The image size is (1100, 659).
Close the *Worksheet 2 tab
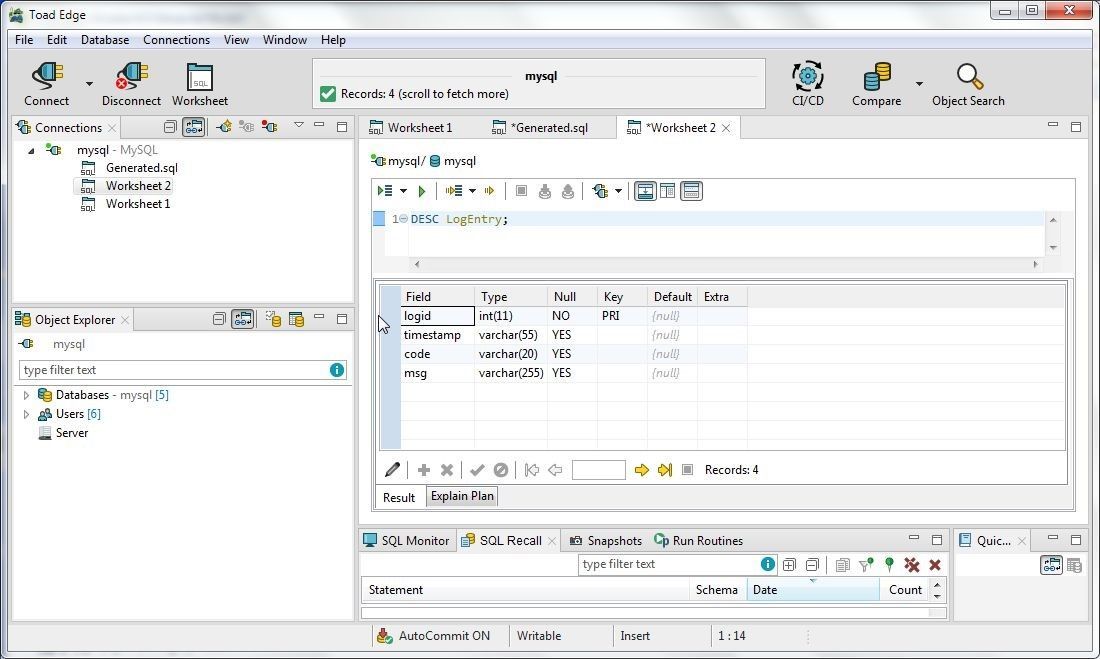coord(726,128)
